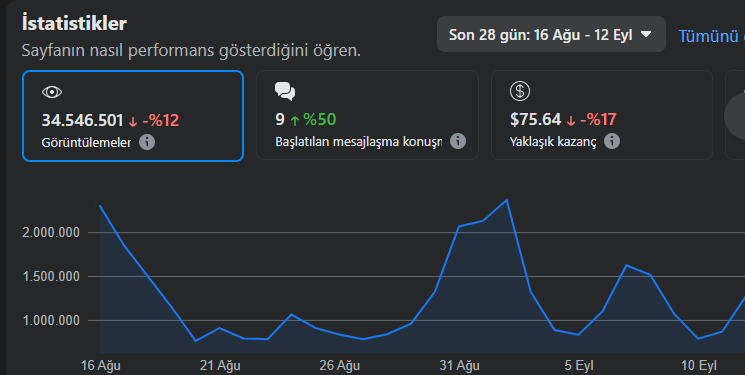
Task: Click the %50 increase indicator
Action: tap(320, 119)
